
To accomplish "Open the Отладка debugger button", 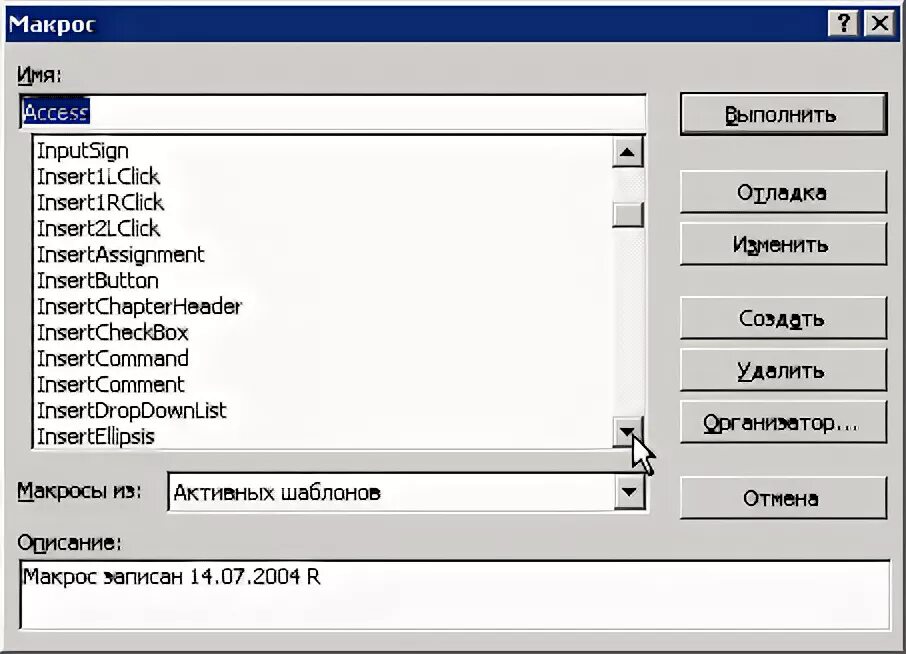I will [783, 192].
